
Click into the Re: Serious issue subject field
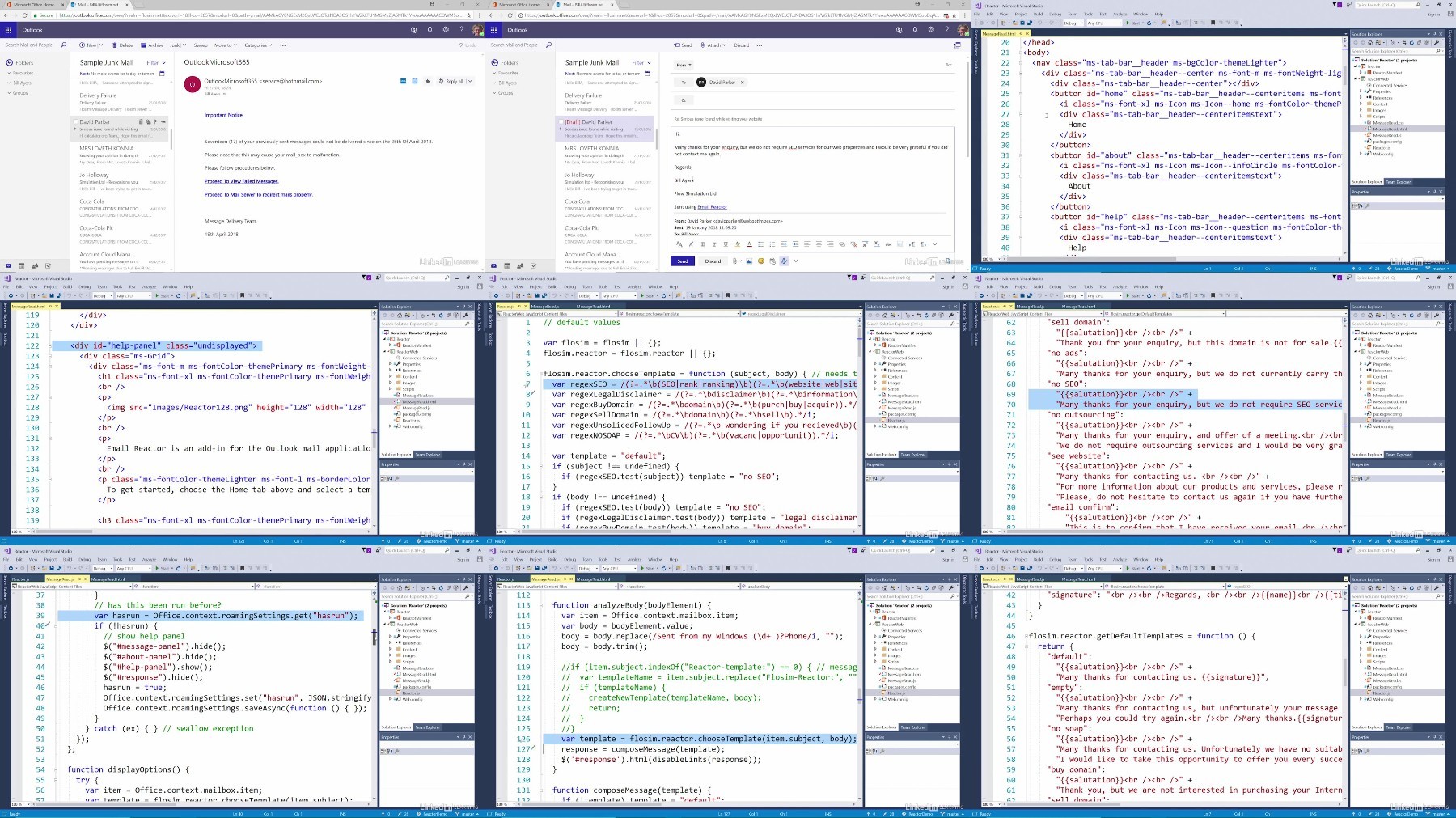pos(812,119)
